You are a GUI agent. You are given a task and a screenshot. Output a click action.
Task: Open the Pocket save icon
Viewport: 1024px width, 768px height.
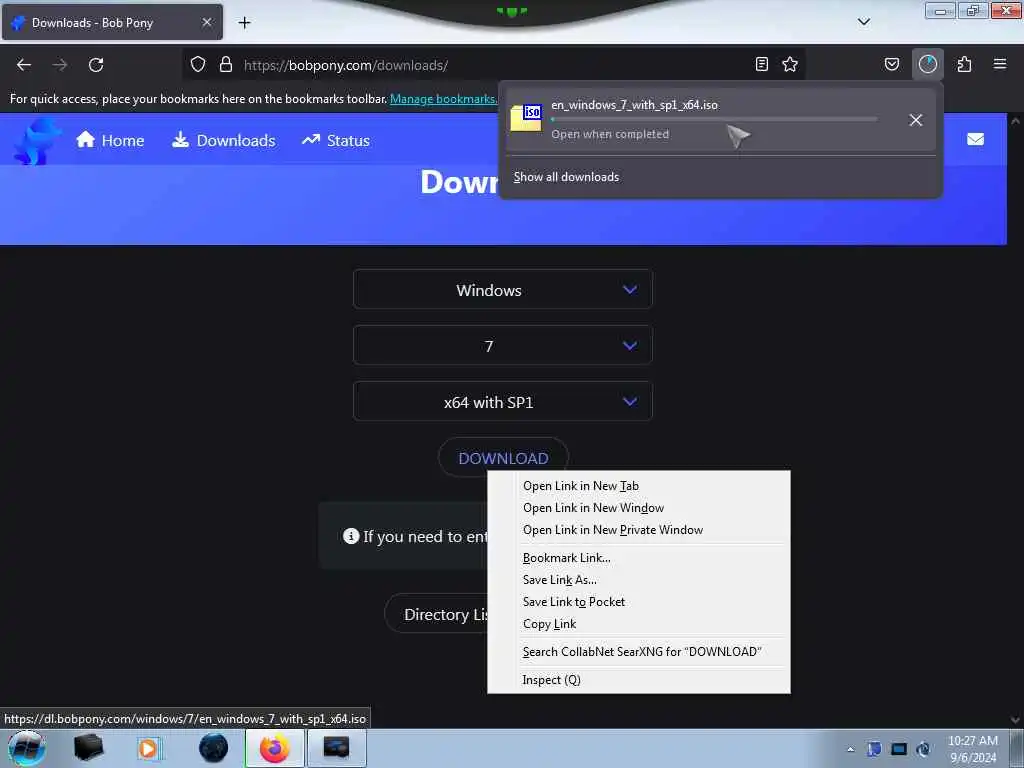[892, 64]
